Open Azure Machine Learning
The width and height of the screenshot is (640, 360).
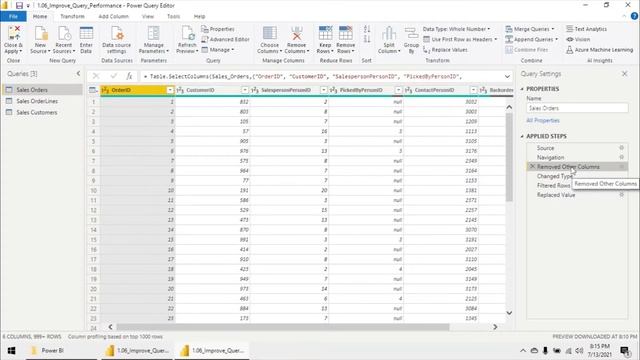599,50
